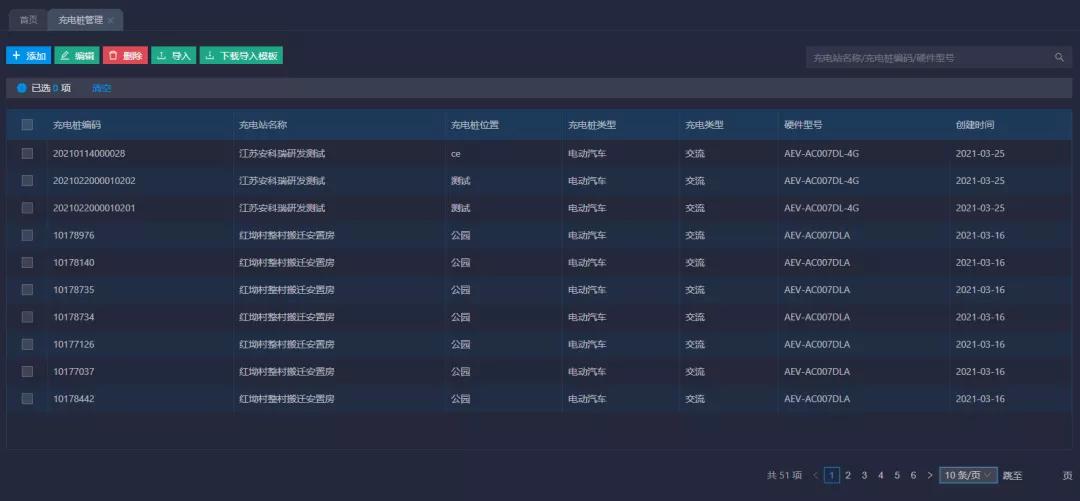The height and width of the screenshot is (501, 1080).
Task: Check the row 10178976 checkbox
Action: 27,235
